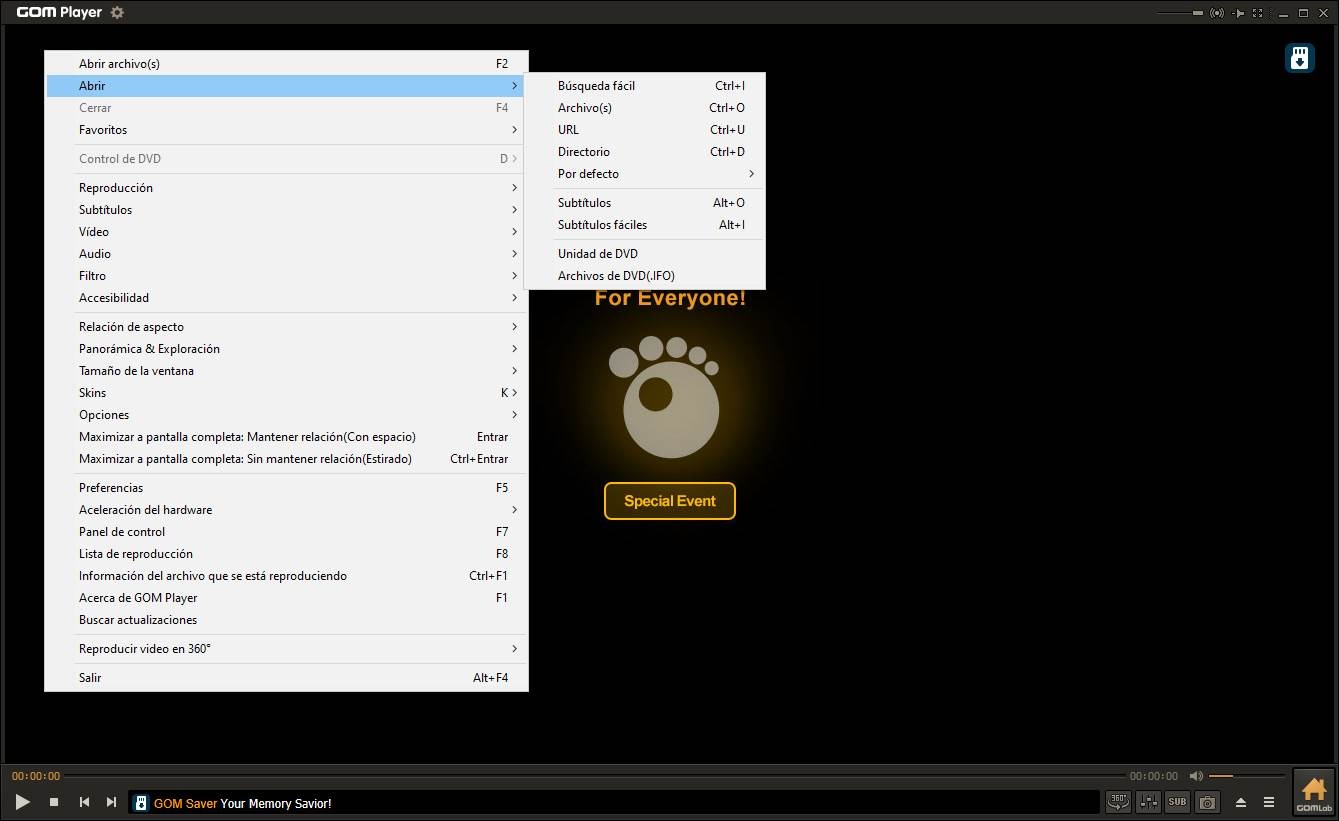Expand the Por defecto submenu
Screen dimensions: 1339x821
[645, 174]
